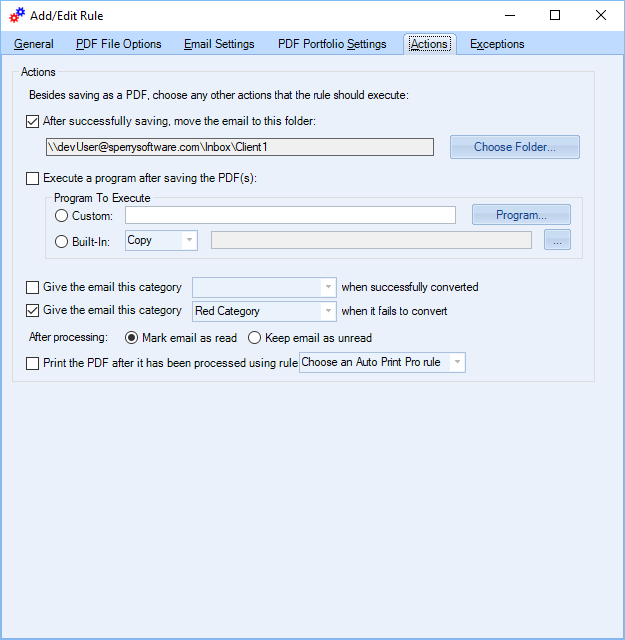Viewport: 625px width, 640px height.
Task: Select the Built-In program radio button
Action: [62, 241]
